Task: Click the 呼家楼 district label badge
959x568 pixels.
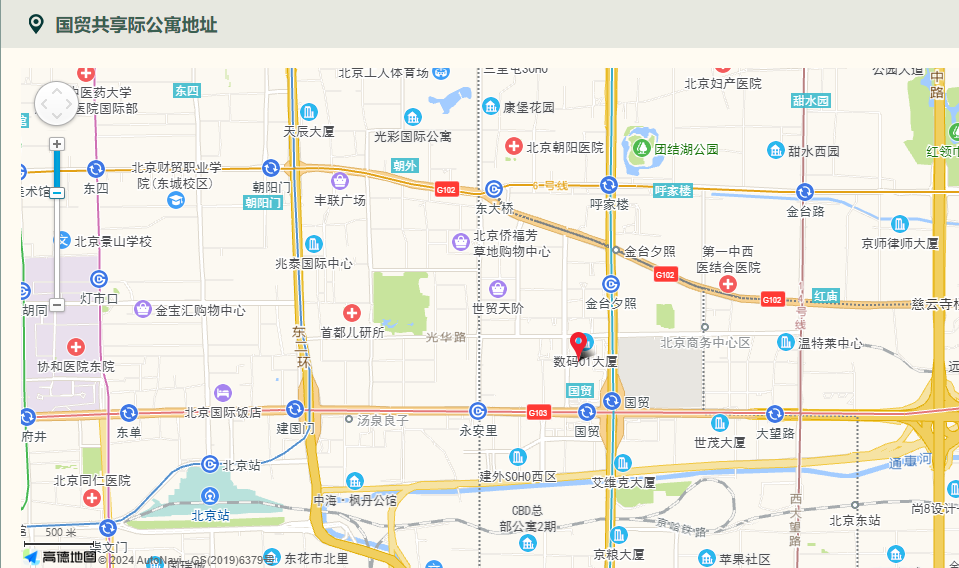Action: coord(673,191)
